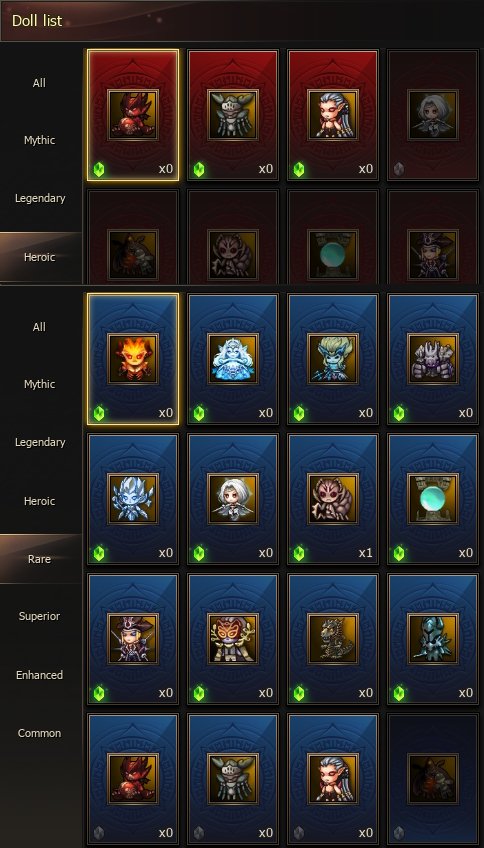Viewport: 484px width, 848px height.
Task: Open the Superior rarity tab
Action: [39, 616]
